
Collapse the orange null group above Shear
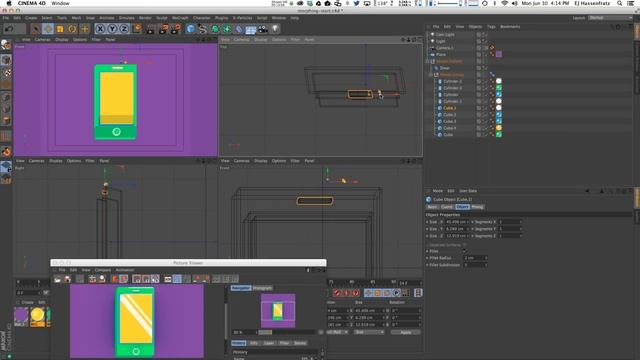pos(428,61)
